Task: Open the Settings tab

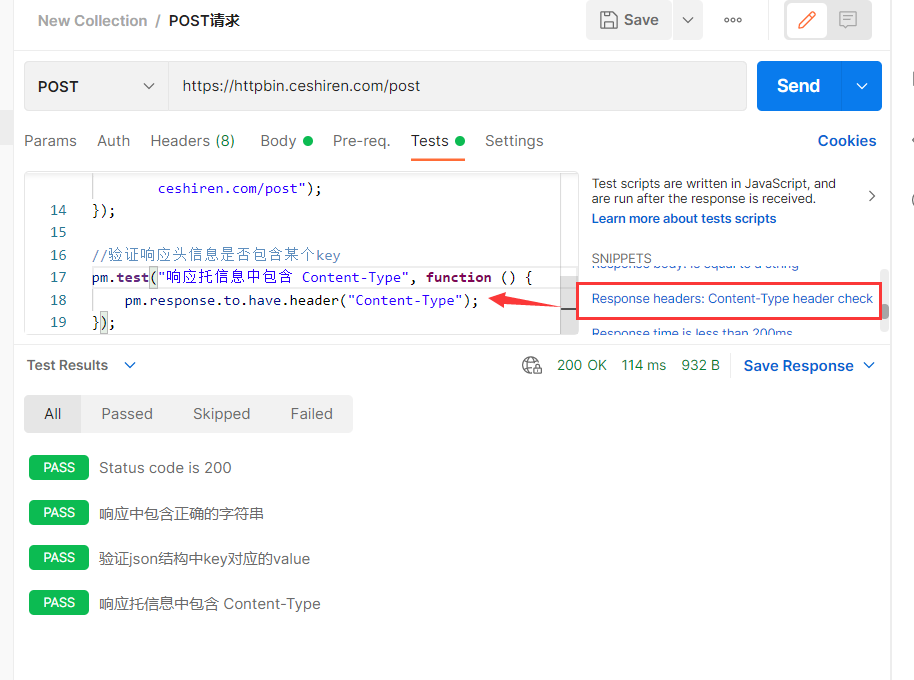Action: click(x=514, y=141)
